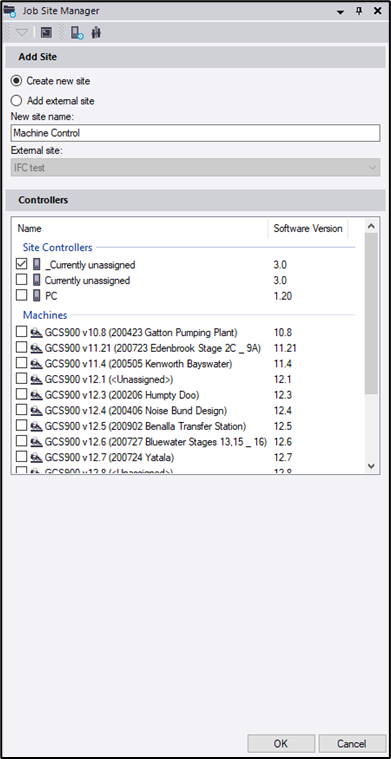Select the version value '11.21'
Image resolution: width=391 pixels, height=759 pixels.
[x=285, y=348]
